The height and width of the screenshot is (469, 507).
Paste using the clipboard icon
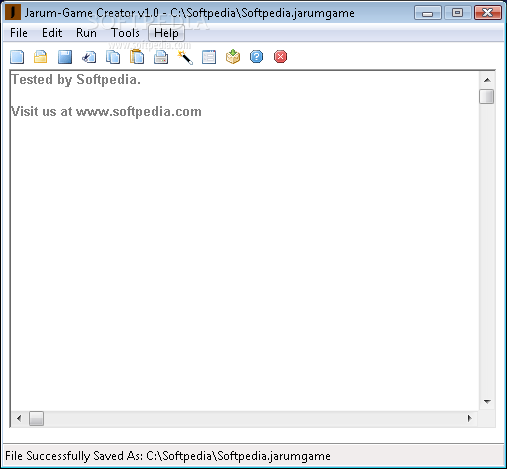(x=137, y=57)
